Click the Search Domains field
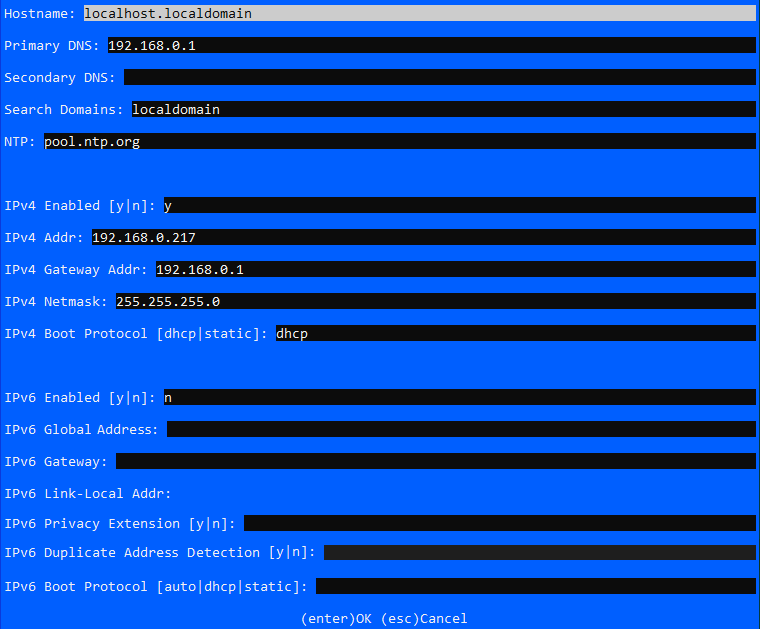This screenshot has height=629, width=760. tap(442, 109)
